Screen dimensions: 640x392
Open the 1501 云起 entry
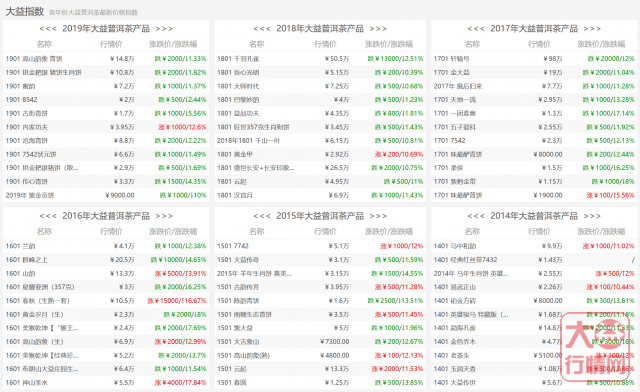[232, 369]
